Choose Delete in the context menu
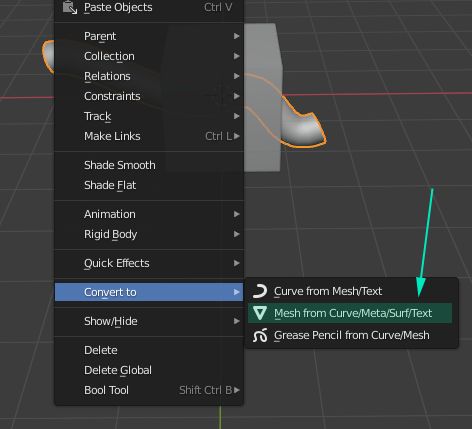 (x=149, y=350)
